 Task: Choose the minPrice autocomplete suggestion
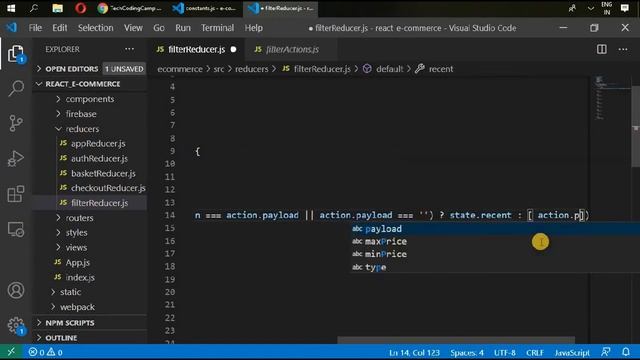point(495,254)
